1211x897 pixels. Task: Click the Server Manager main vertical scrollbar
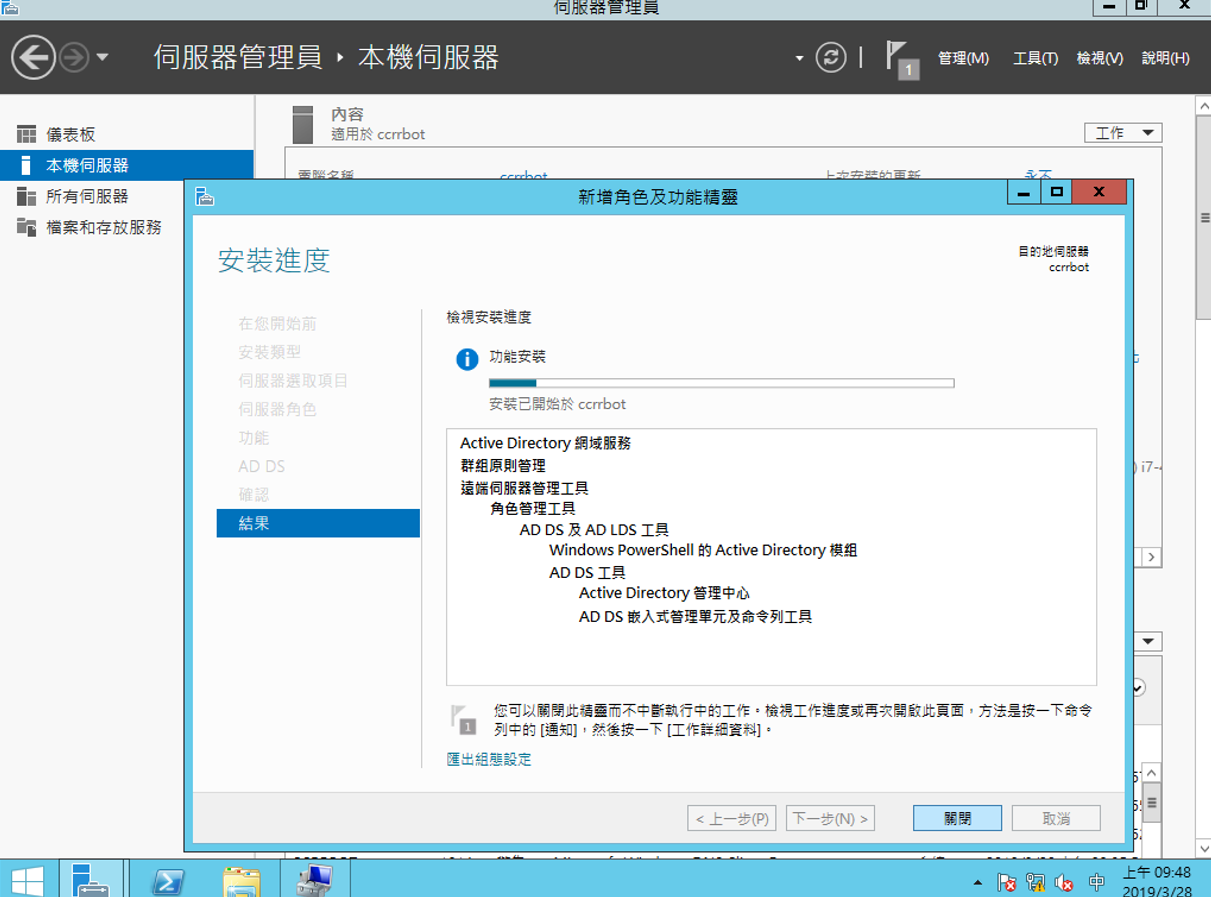click(1203, 219)
